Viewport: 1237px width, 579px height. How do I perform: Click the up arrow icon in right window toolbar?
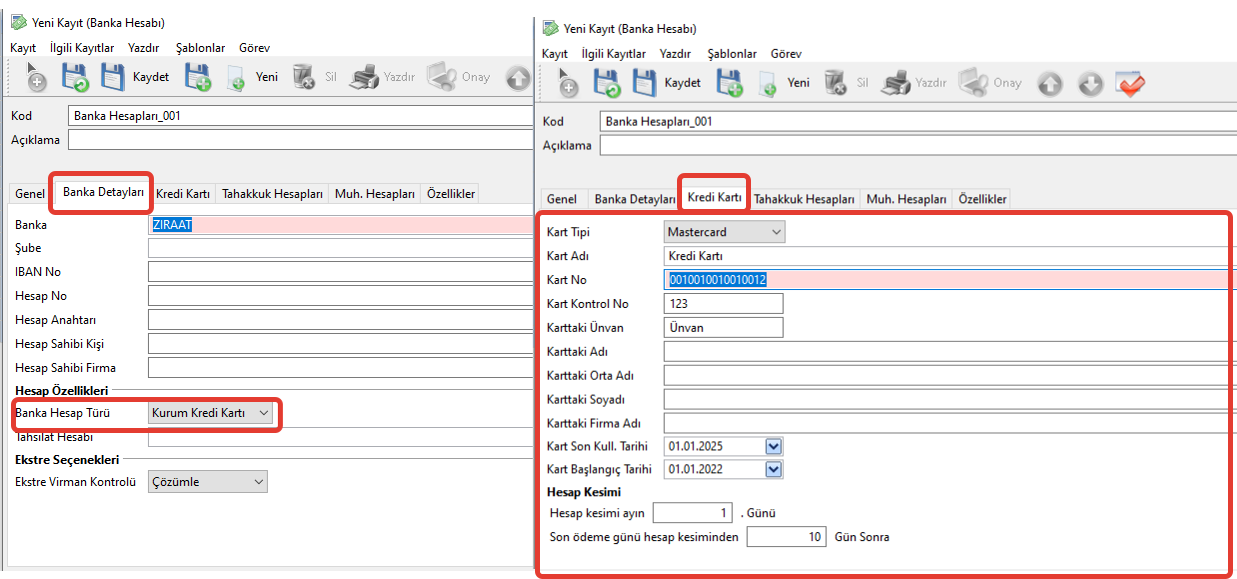tap(1049, 84)
